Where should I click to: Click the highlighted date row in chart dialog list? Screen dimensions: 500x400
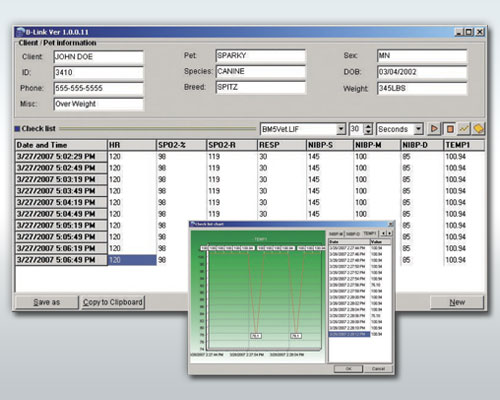(349, 334)
